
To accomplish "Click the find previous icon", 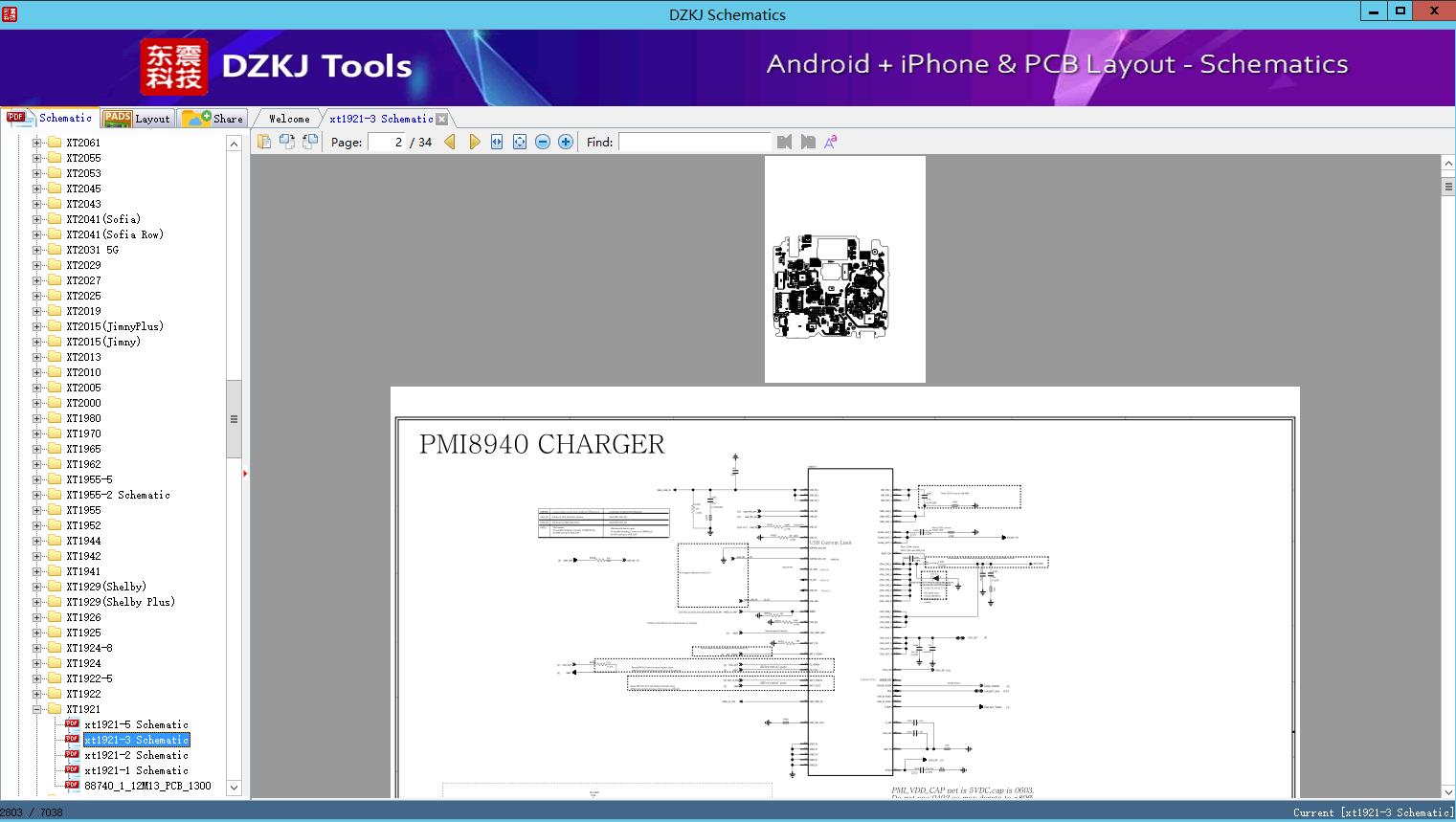I will tap(785, 142).
